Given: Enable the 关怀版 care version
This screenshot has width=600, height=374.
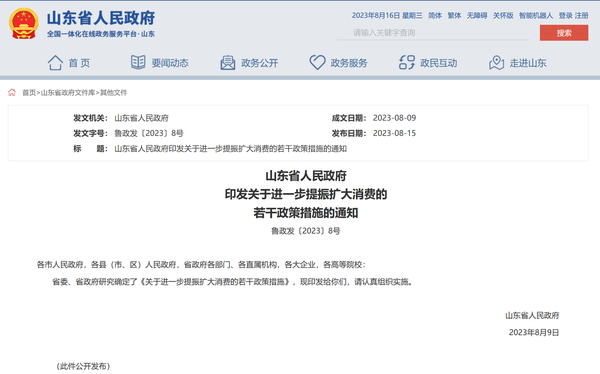Looking at the screenshot, I should pos(503,16).
